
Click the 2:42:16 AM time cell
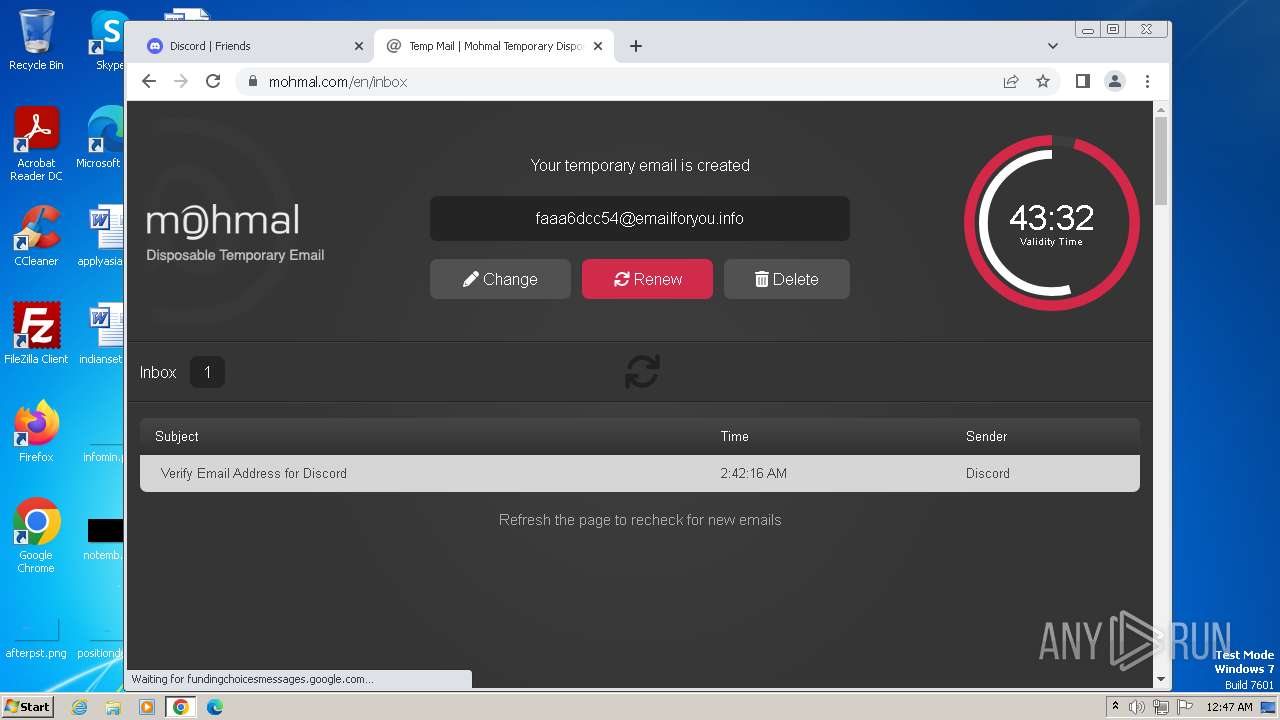[753, 473]
